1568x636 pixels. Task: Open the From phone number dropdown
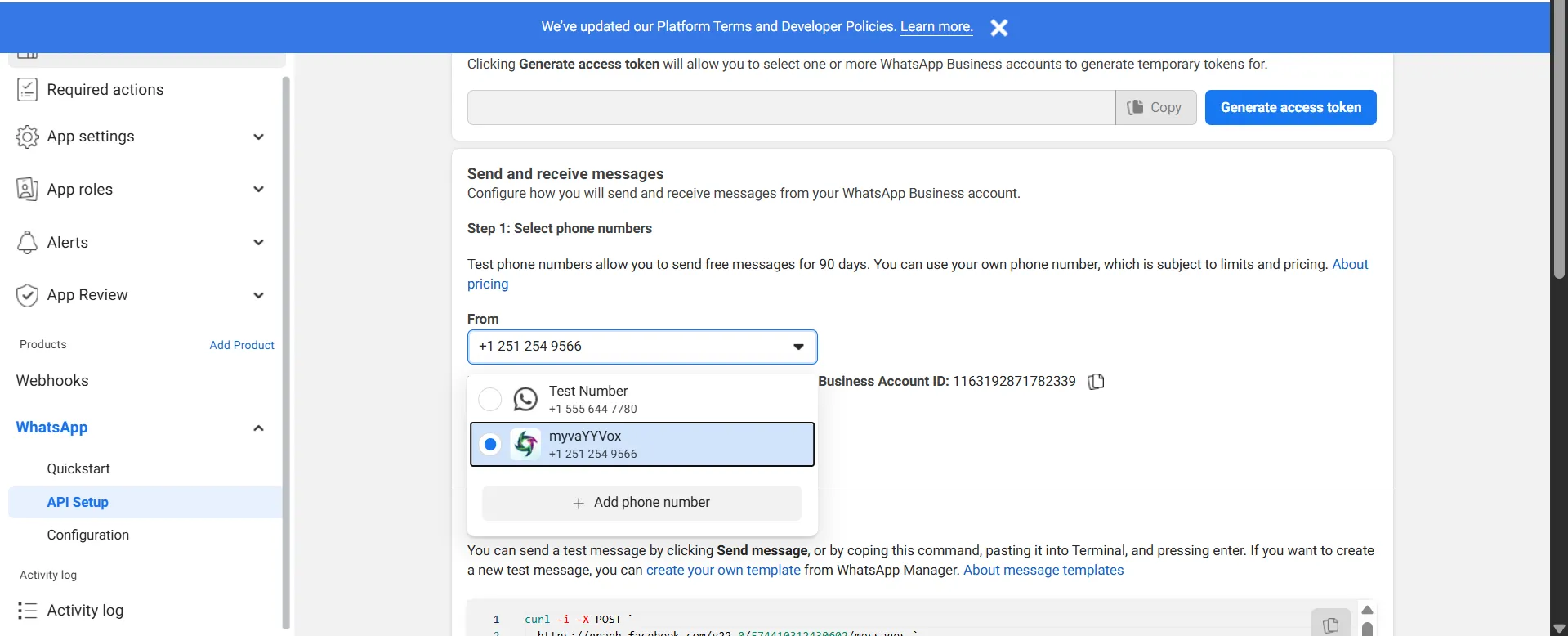(x=642, y=347)
